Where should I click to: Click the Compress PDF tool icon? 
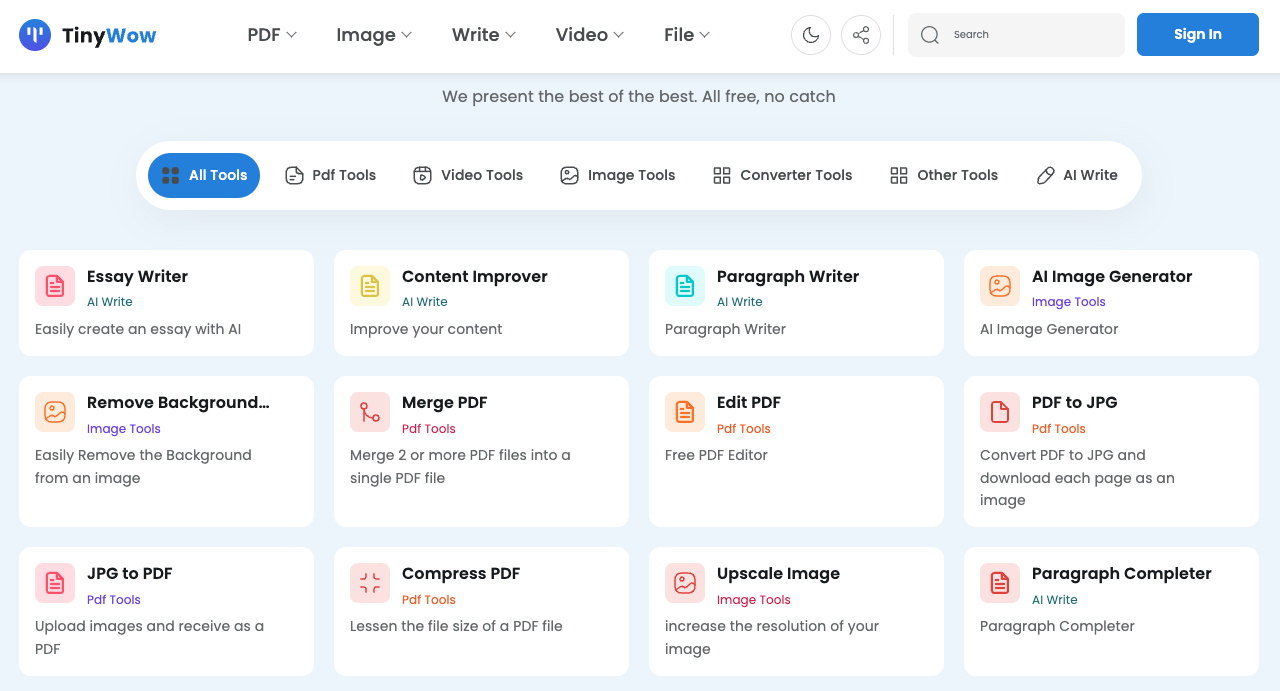(x=370, y=583)
